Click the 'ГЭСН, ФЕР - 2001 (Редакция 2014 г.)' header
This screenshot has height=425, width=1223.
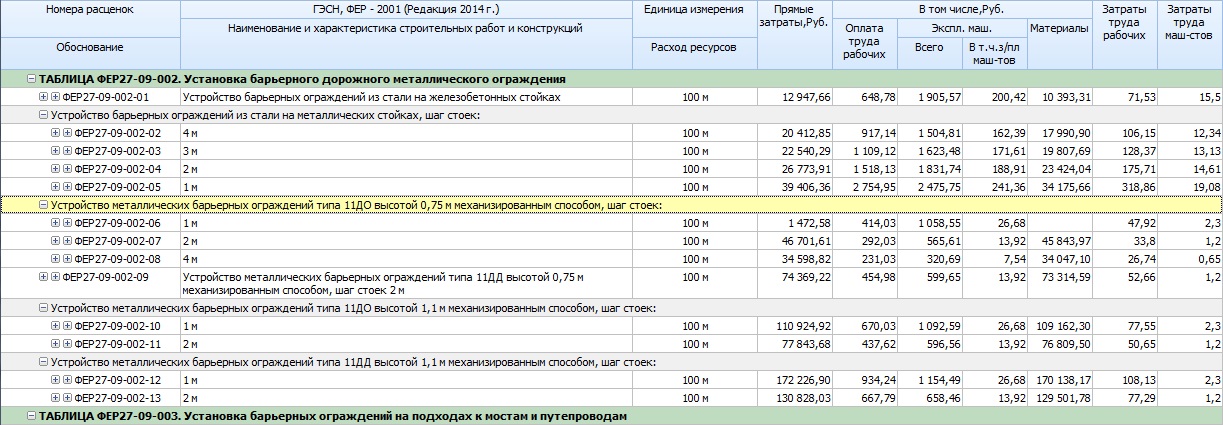[x=406, y=9]
